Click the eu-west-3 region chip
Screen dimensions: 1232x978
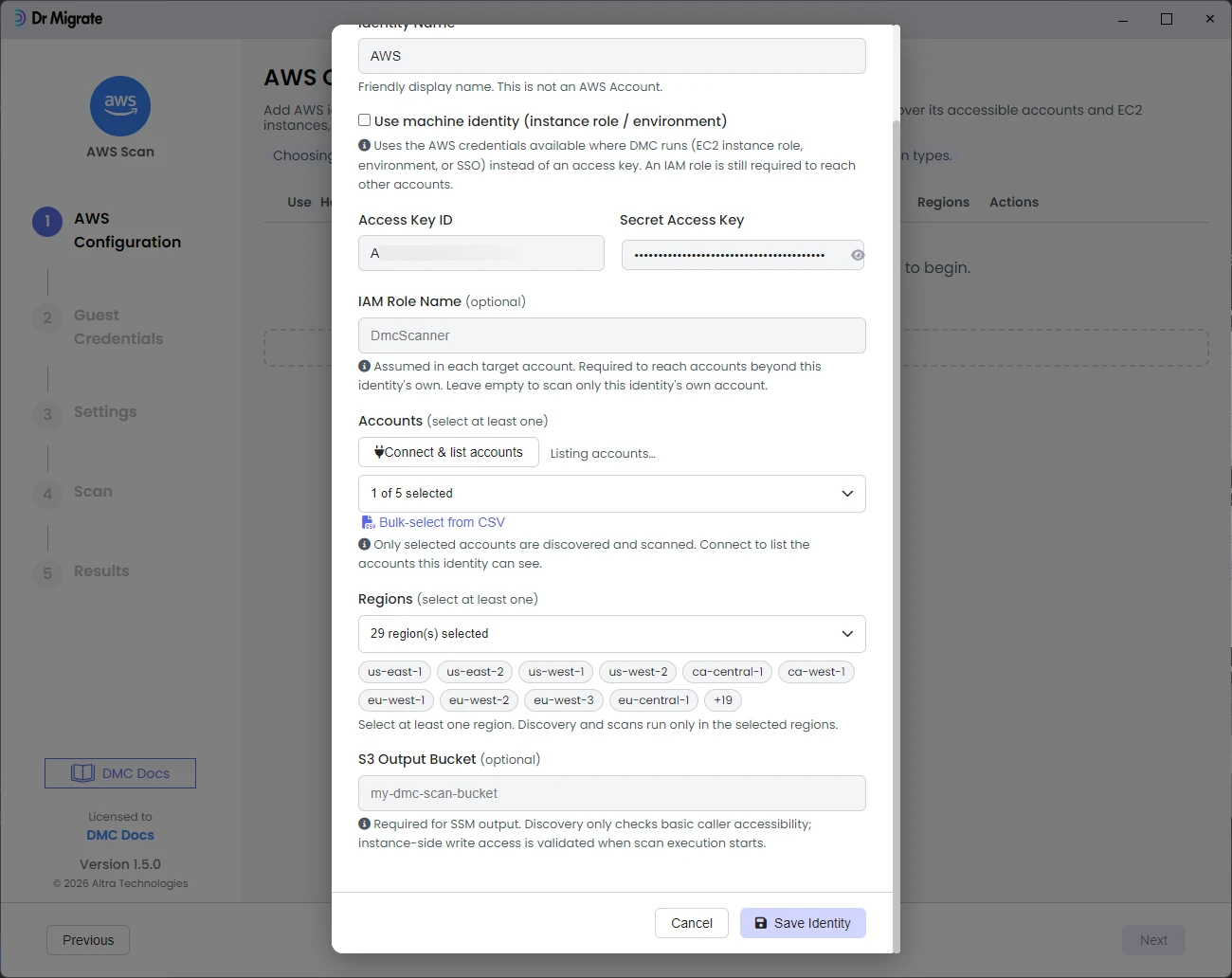(x=564, y=700)
